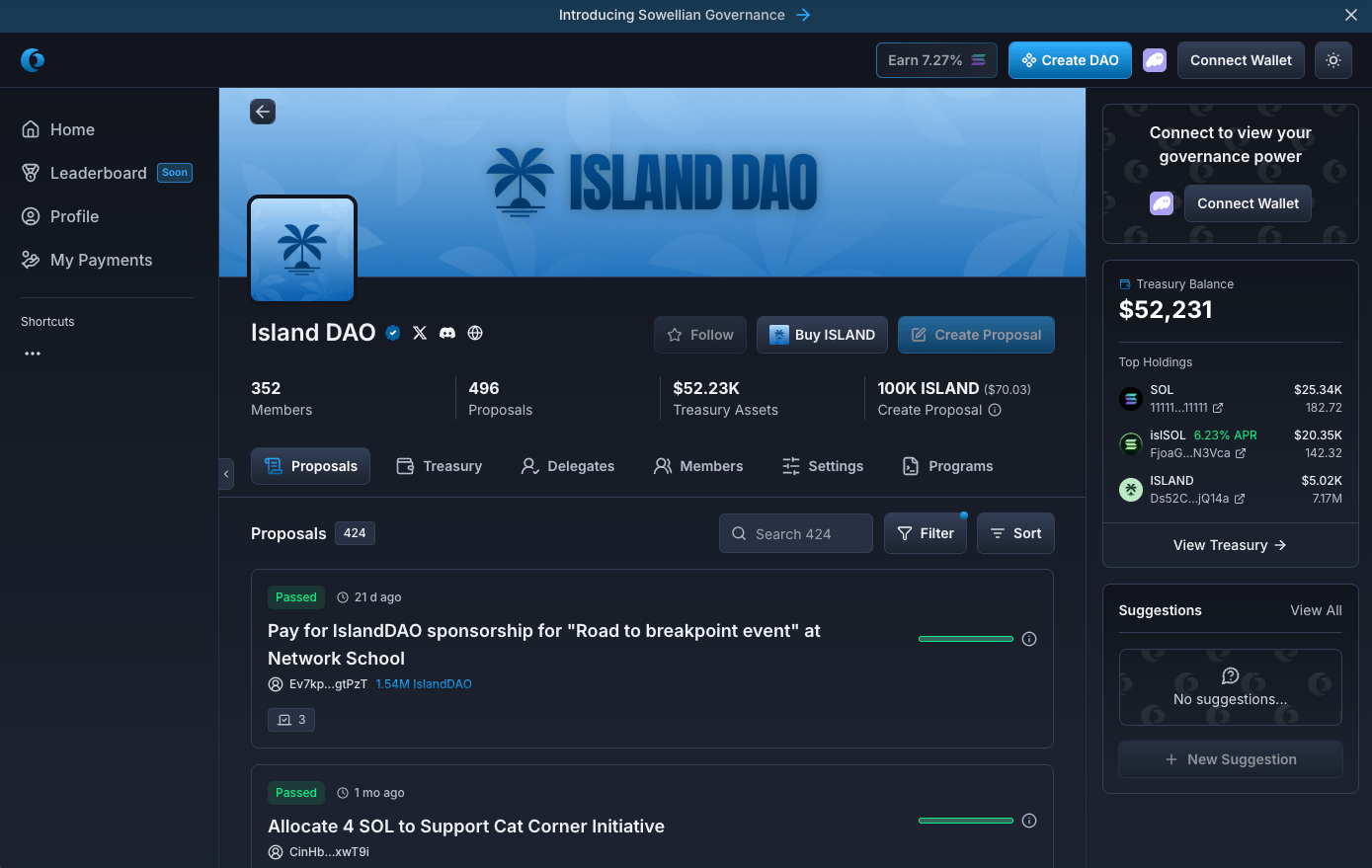Open the Island DAO Discord icon
This screenshot has height=868, width=1372.
click(447, 333)
